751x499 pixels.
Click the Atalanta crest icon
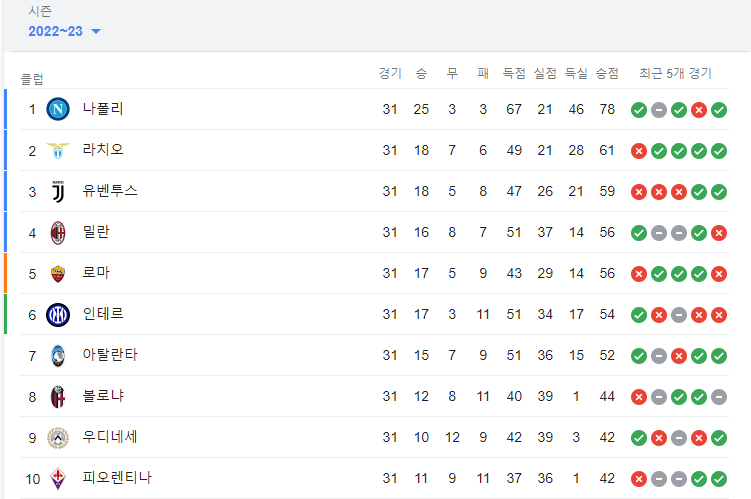pyautogui.click(x=58, y=356)
